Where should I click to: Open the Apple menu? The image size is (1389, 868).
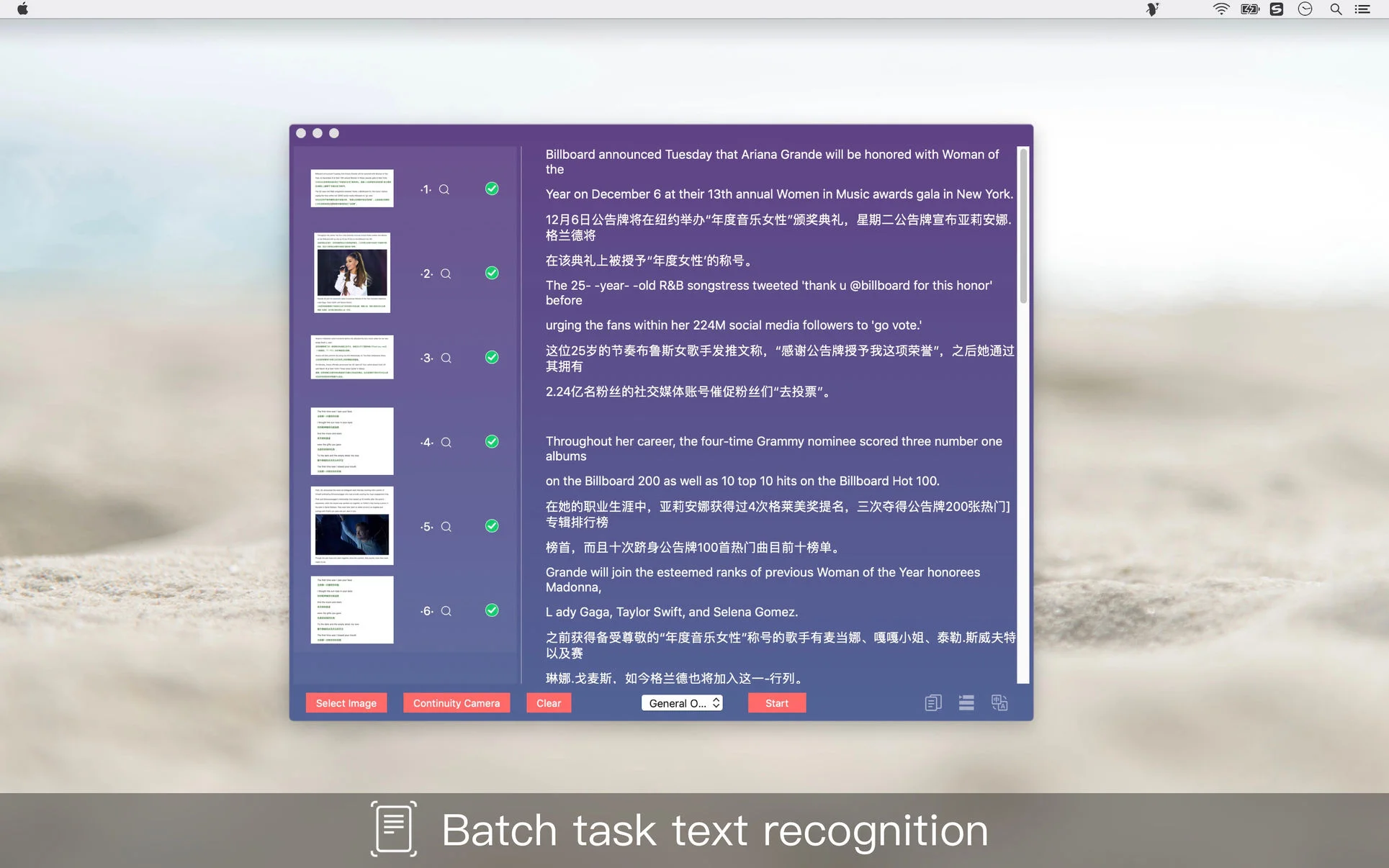tap(22, 9)
